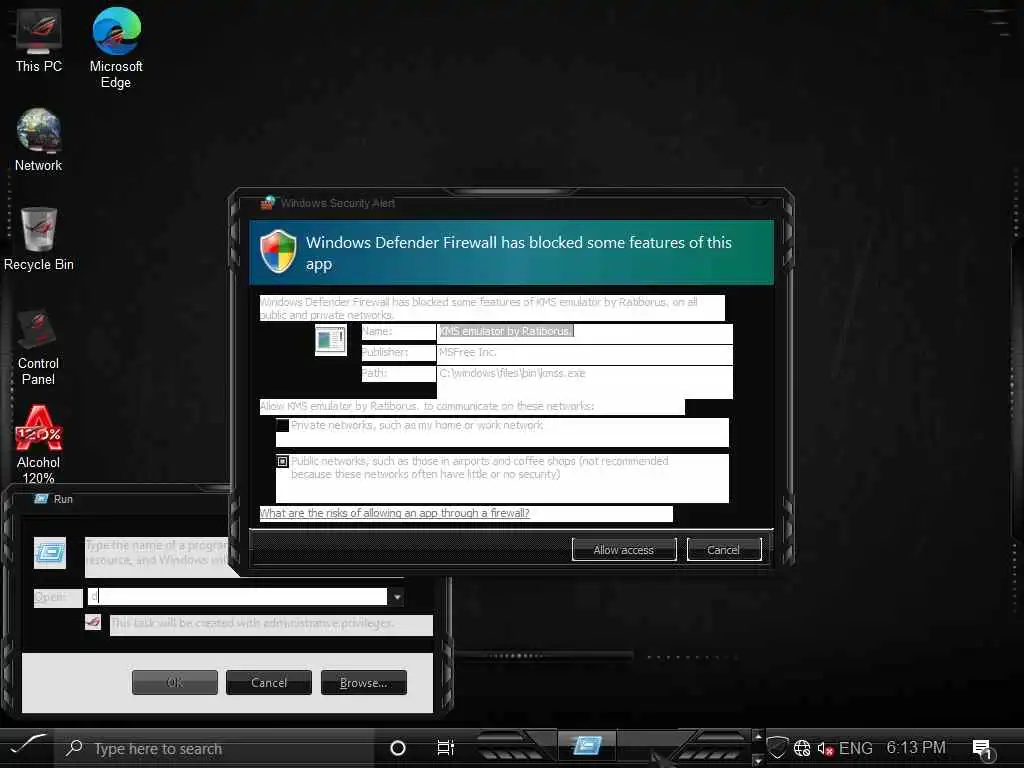Click the muted volume tray icon
The height and width of the screenshot is (768, 1024).
[x=825, y=748]
